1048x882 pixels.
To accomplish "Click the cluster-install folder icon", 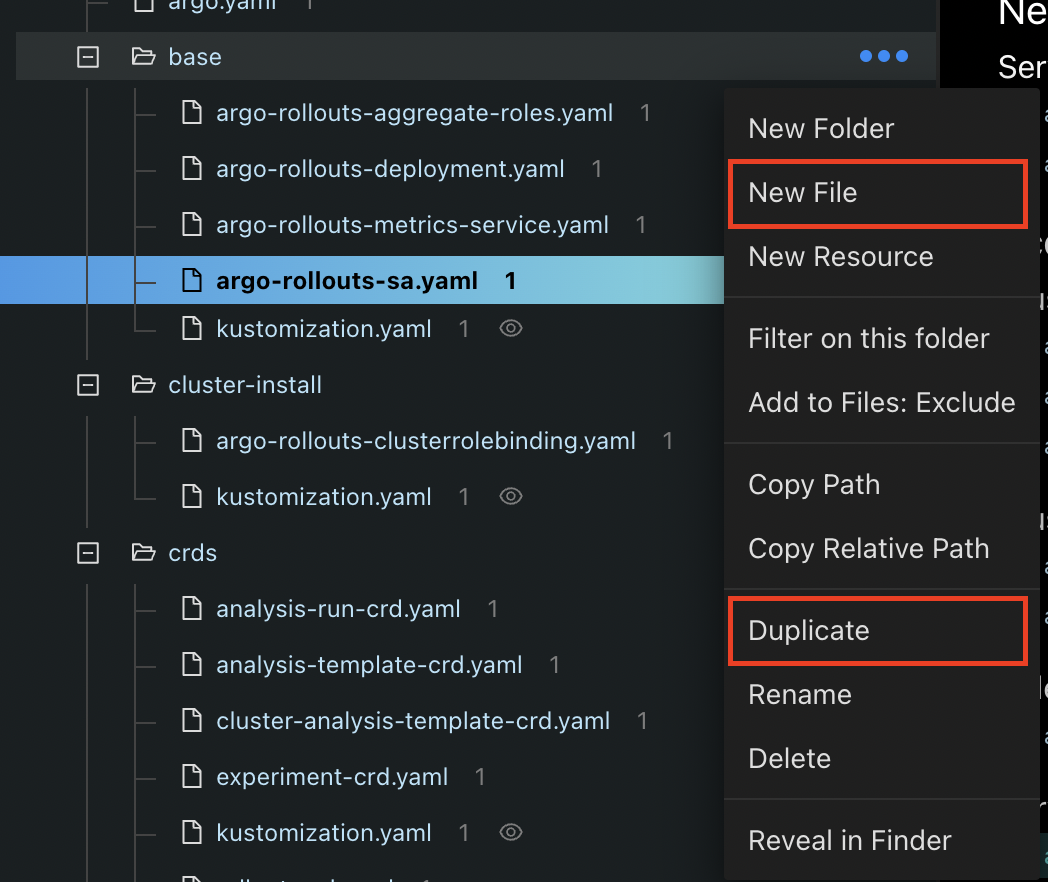I will click(x=143, y=384).
